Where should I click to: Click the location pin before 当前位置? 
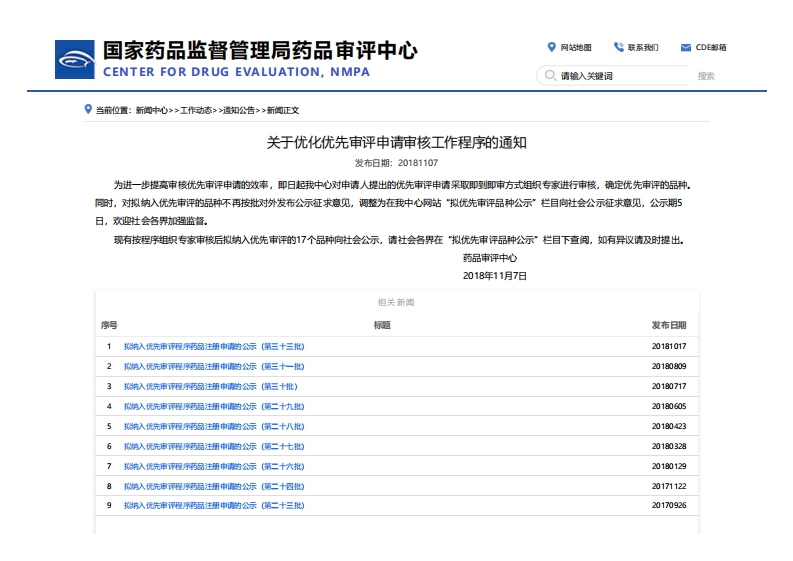click(88, 109)
